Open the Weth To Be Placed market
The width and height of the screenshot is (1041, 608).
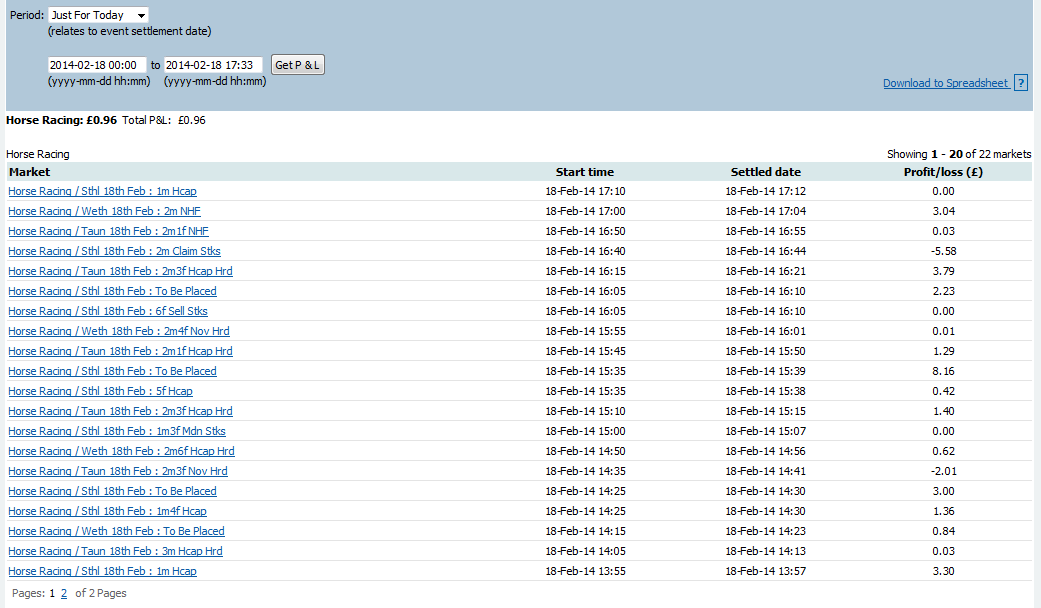click(116, 531)
